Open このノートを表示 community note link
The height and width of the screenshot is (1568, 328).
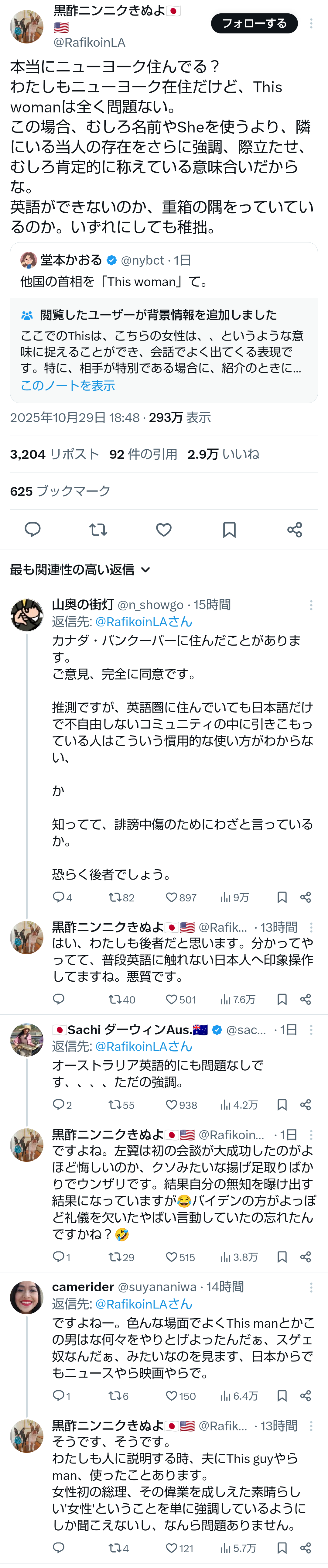(67, 385)
